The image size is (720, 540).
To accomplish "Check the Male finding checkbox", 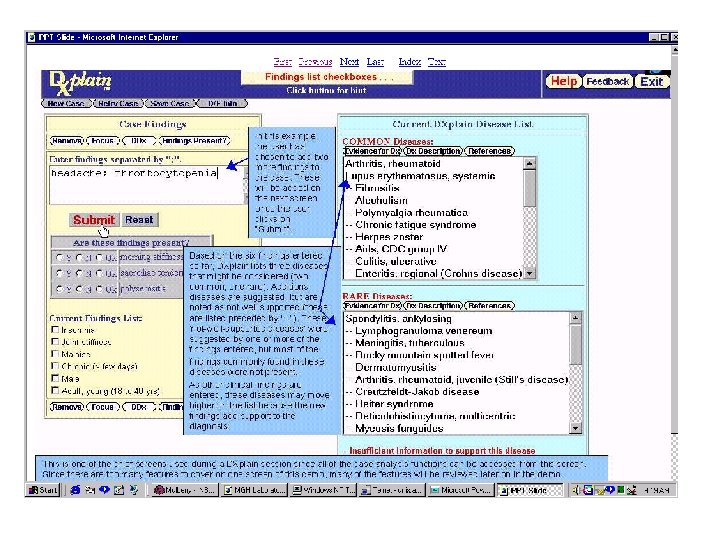I will pos(55,378).
